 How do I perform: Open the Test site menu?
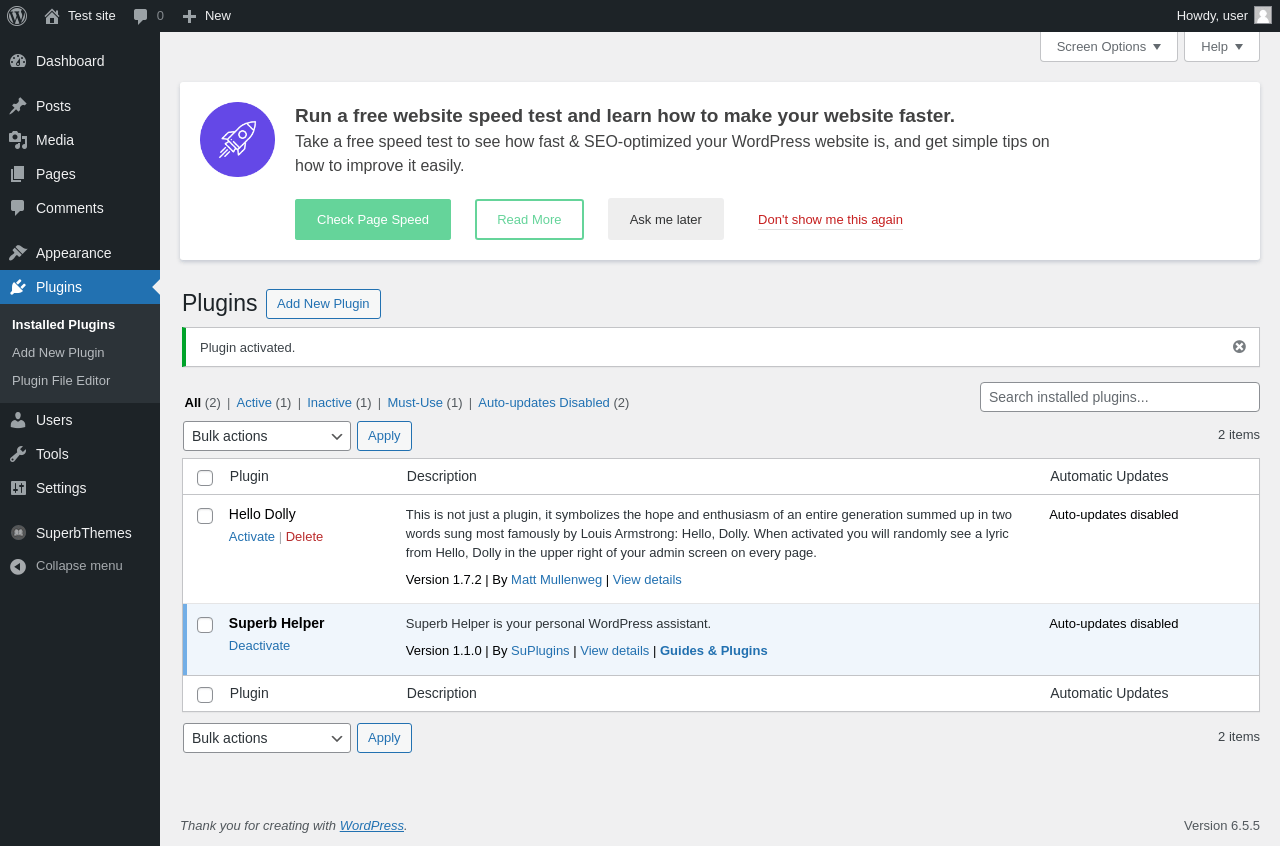click(x=80, y=16)
